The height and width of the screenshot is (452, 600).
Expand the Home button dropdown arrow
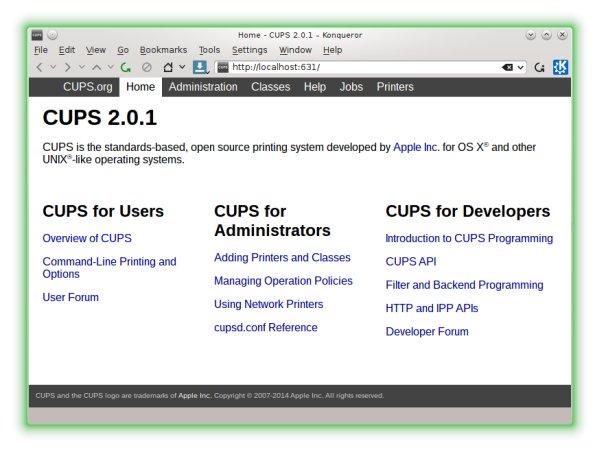[x=182, y=67]
